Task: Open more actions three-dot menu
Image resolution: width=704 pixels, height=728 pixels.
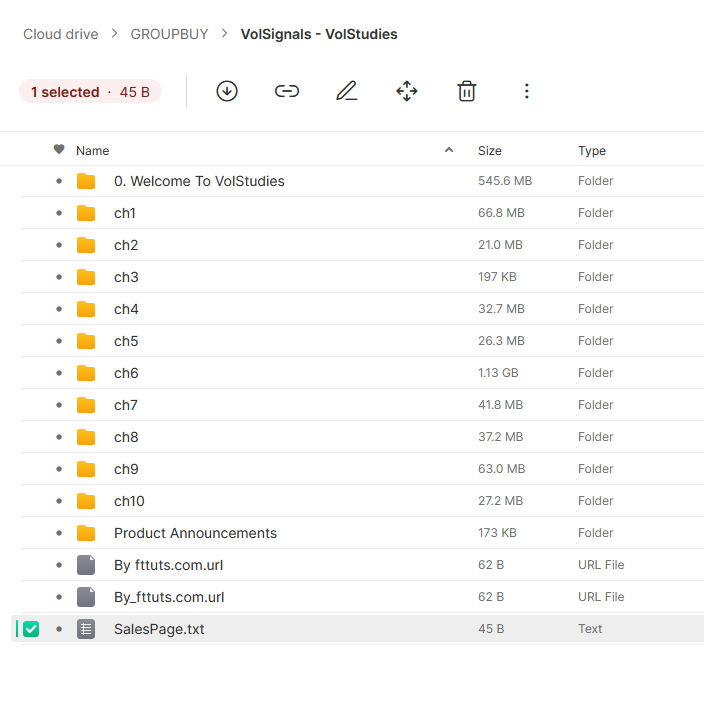Action: [527, 91]
